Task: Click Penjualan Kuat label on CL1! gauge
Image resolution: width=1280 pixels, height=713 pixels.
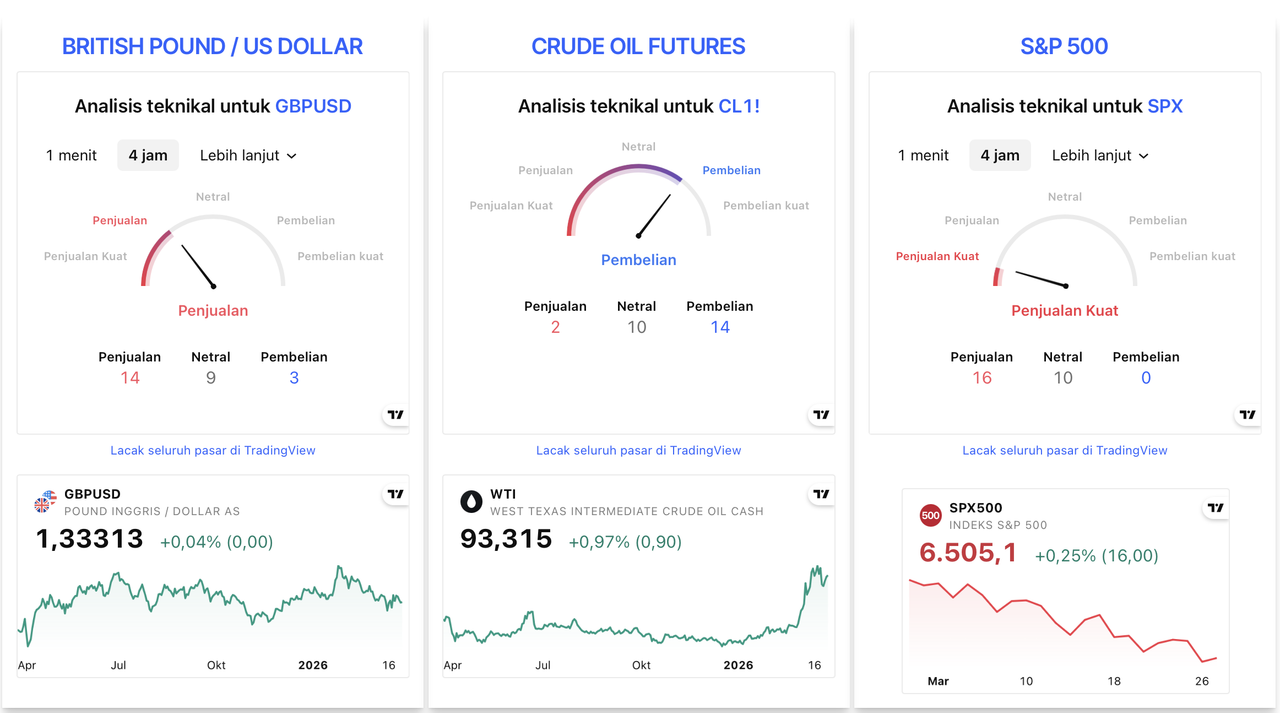Action: (511, 205)
